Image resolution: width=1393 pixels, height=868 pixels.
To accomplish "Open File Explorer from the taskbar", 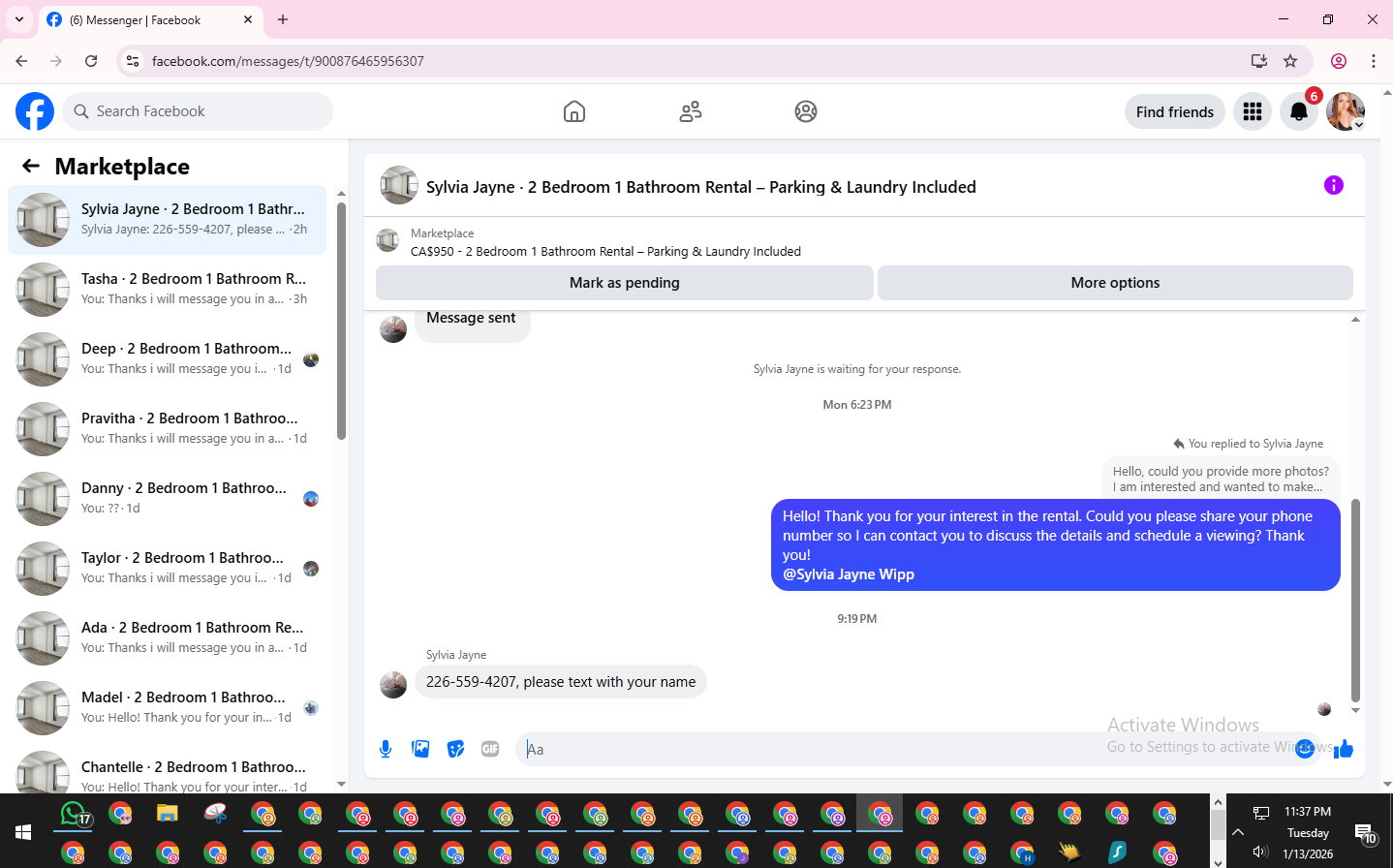I will (168, 813).
